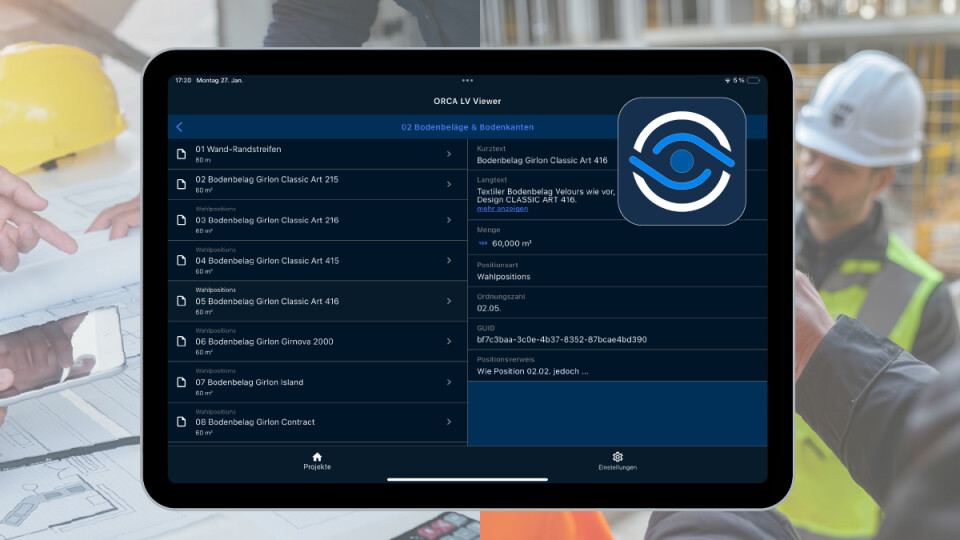Screen dimensions: 960x540
Task: Click the ORCA LV Viewer title
Action: [x=467, y=101]
